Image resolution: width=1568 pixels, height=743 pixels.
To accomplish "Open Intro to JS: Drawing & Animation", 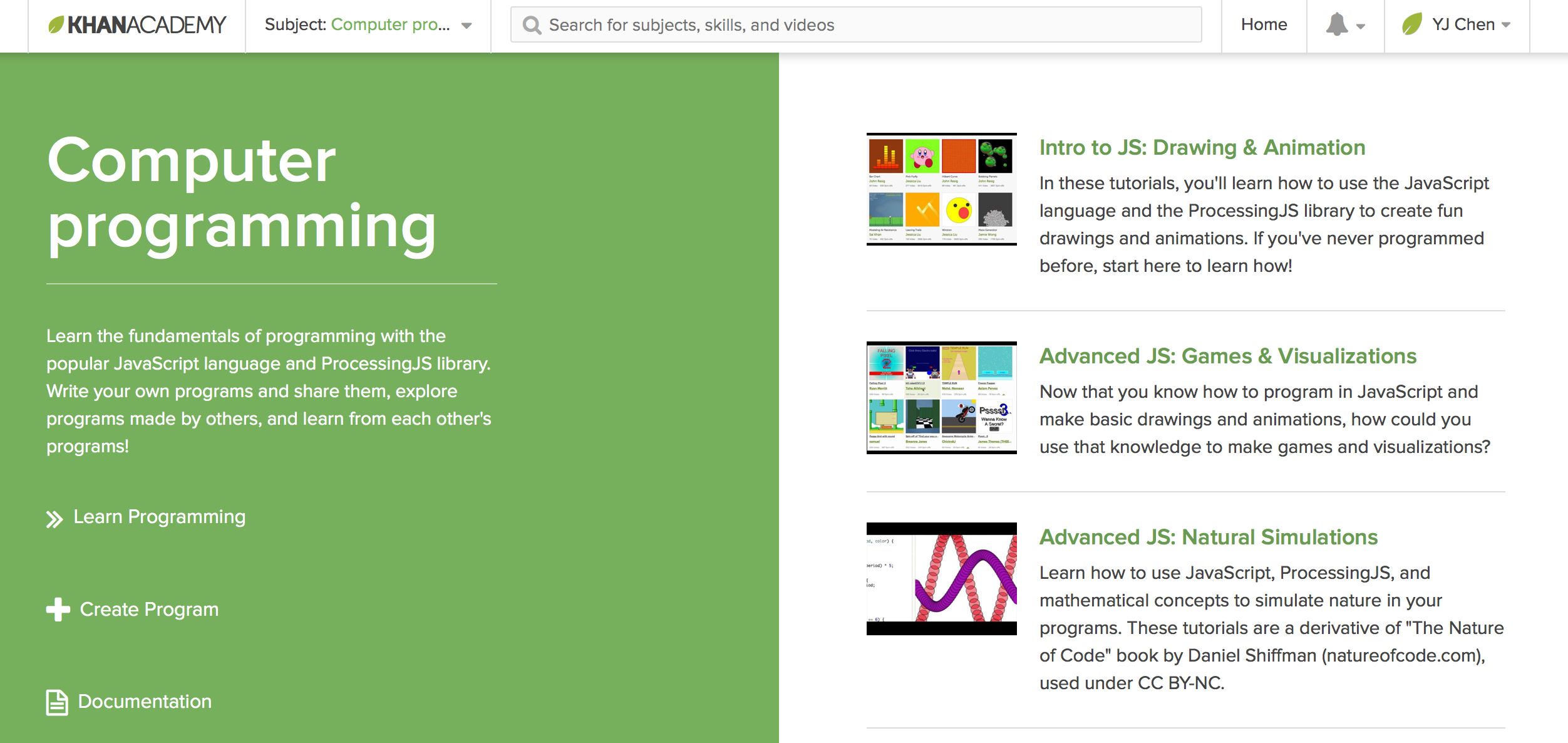I will pos(1202,147).
